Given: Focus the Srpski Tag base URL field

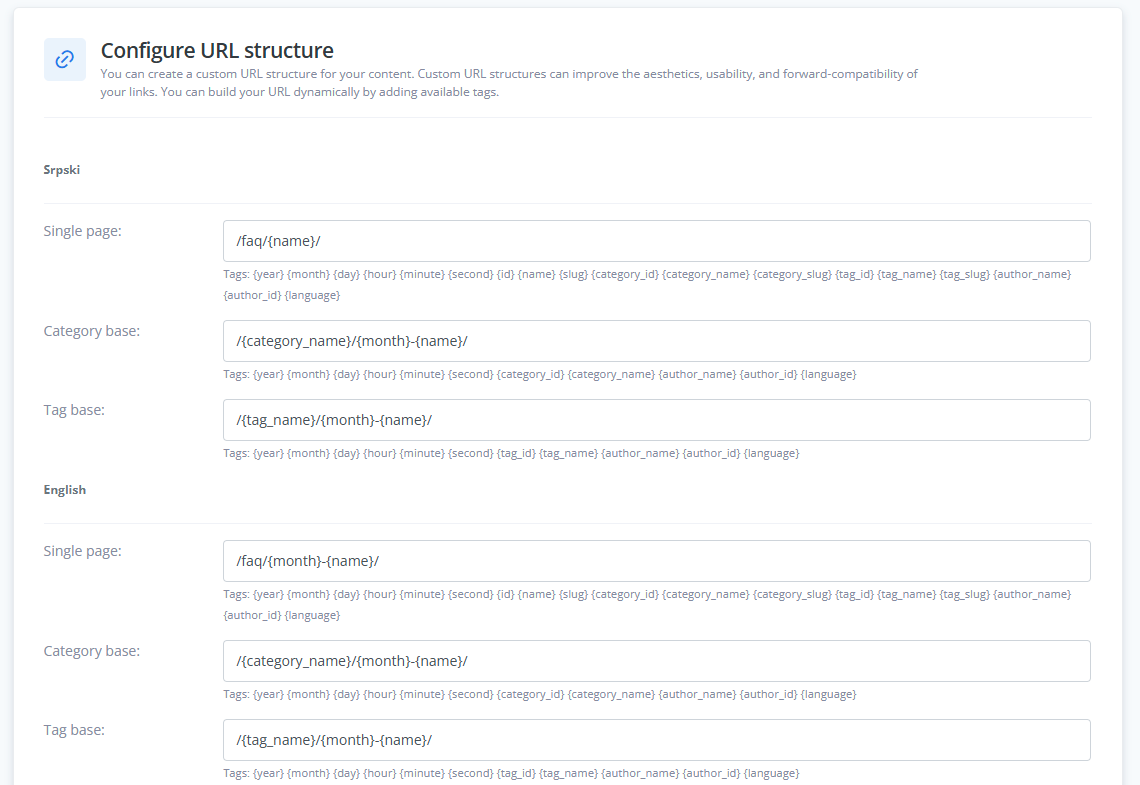Looking at the screenshot, I should pos(657,420).
